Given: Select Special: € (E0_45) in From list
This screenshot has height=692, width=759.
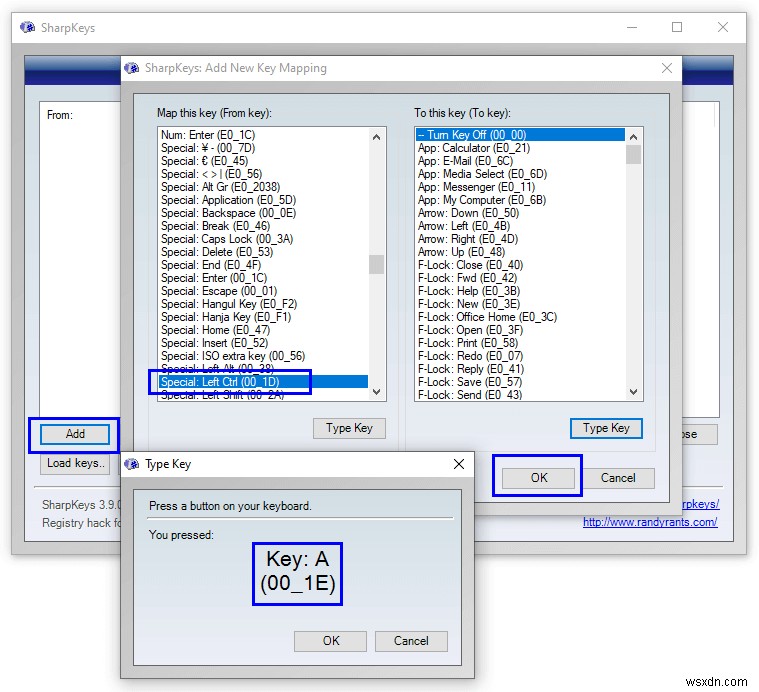Looking at the screenshot, I should (263, 161).
